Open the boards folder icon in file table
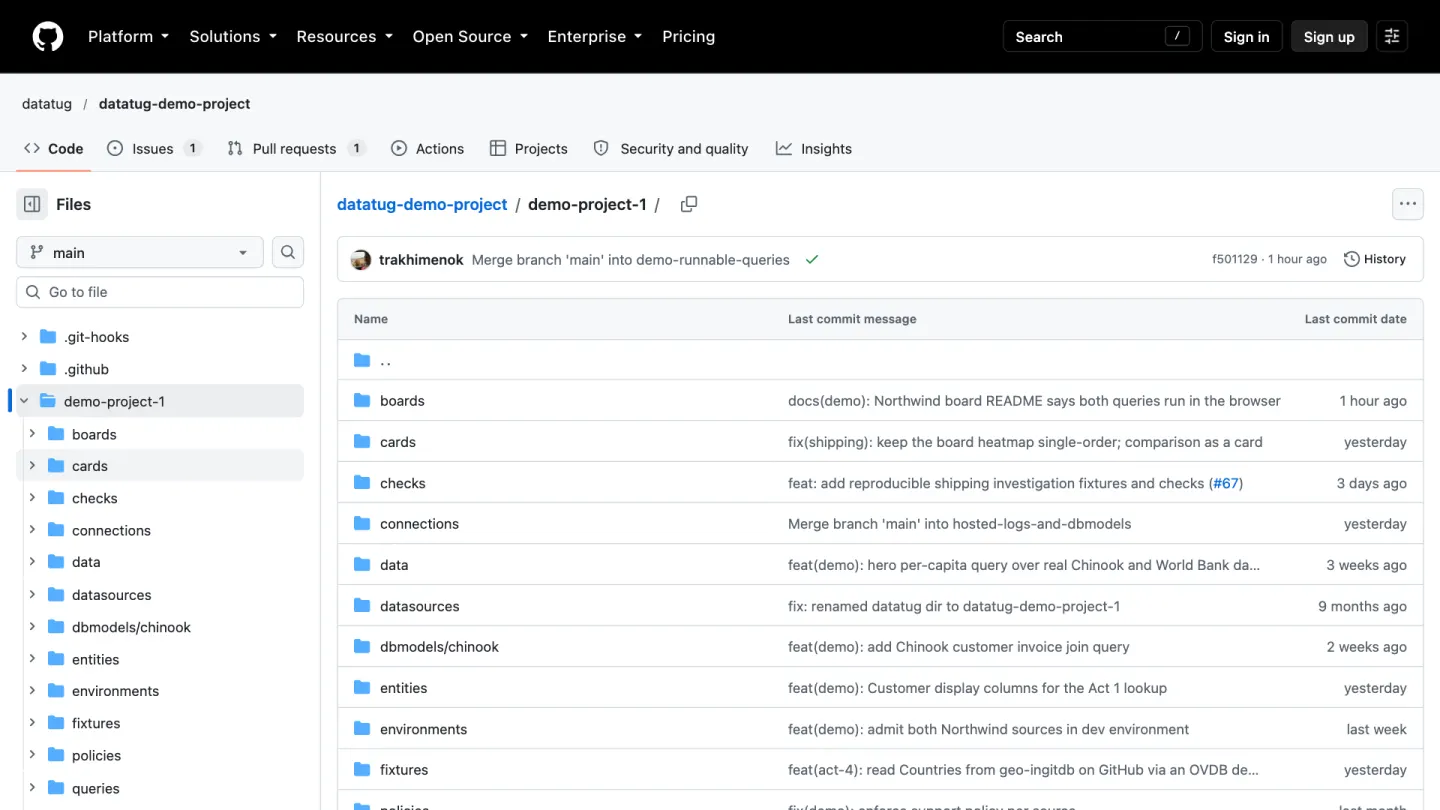This screenshot has width=1440, height=810. coord(362,401)
